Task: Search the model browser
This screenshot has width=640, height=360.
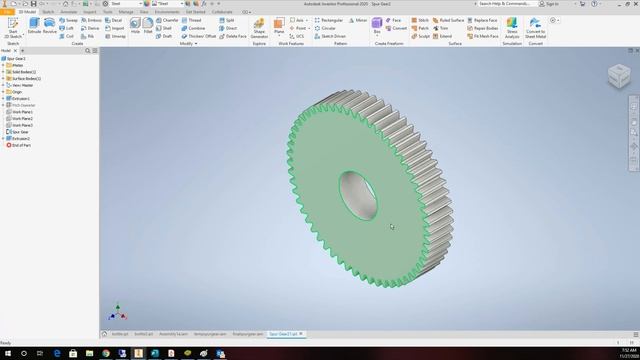Action: tap(87, 51)
